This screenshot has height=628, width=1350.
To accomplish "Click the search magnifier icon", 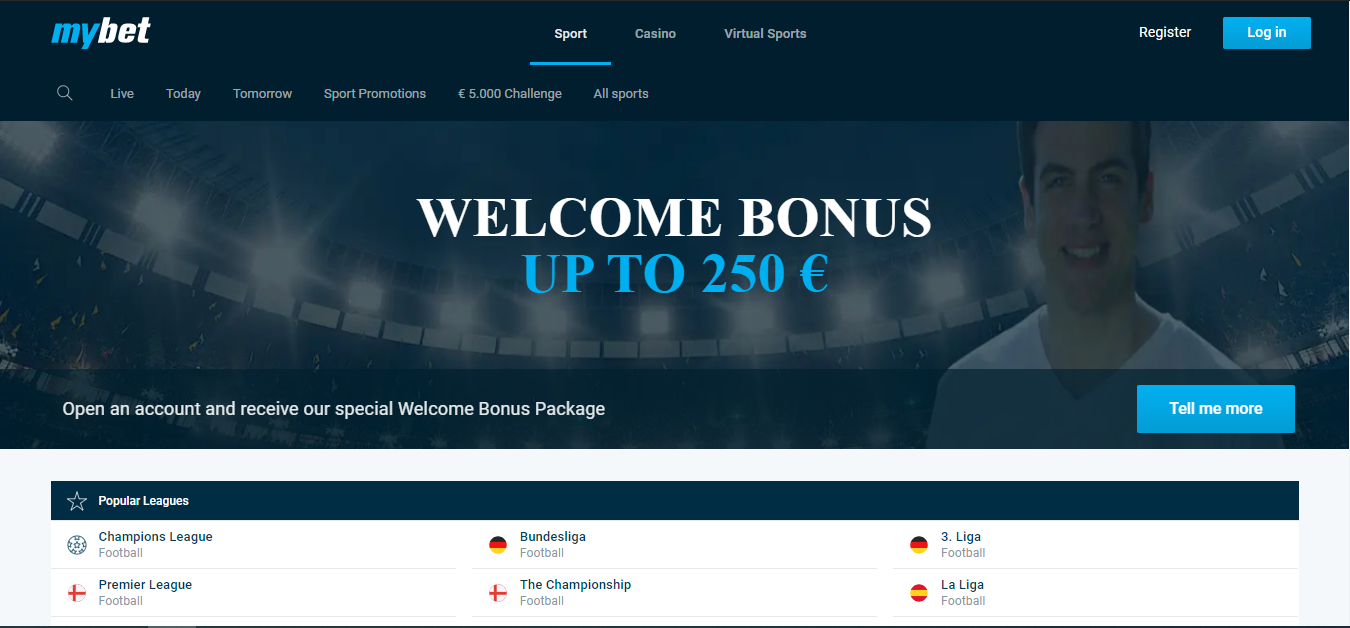I will pyautogui.click(x=65, y=93).
